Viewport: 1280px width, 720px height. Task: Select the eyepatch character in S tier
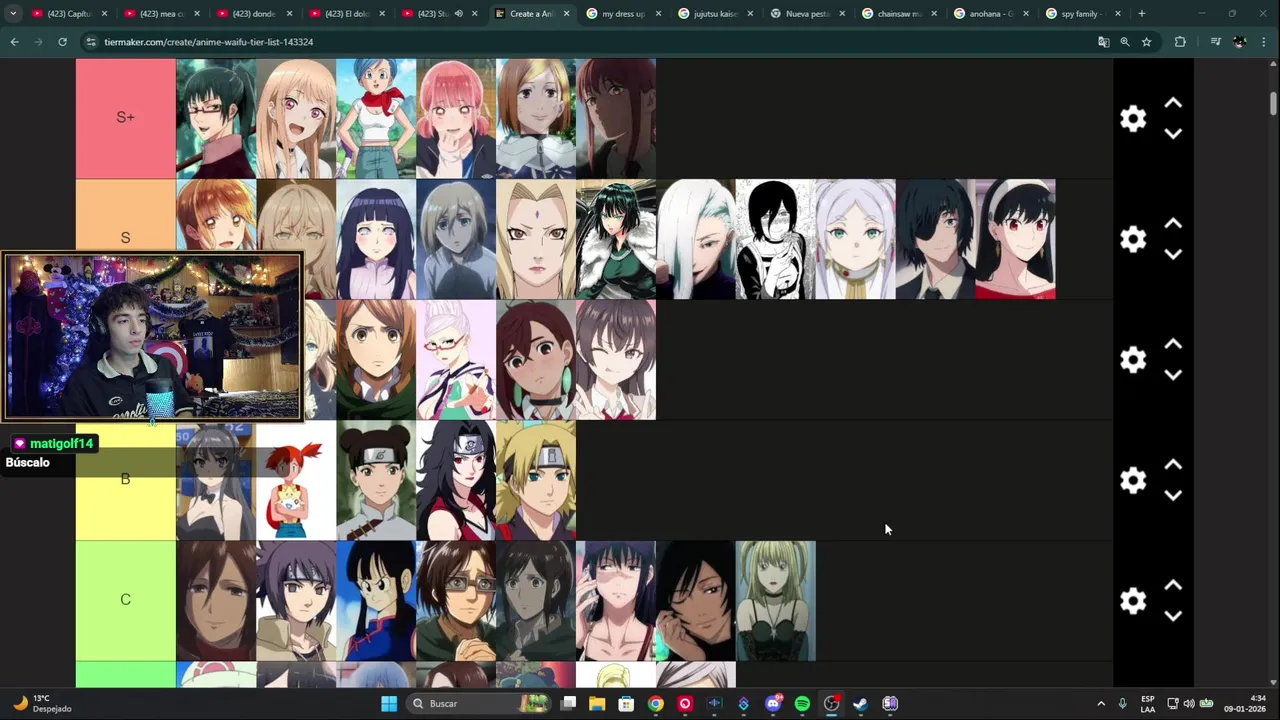pyautogui.click(x=936, y=239)
